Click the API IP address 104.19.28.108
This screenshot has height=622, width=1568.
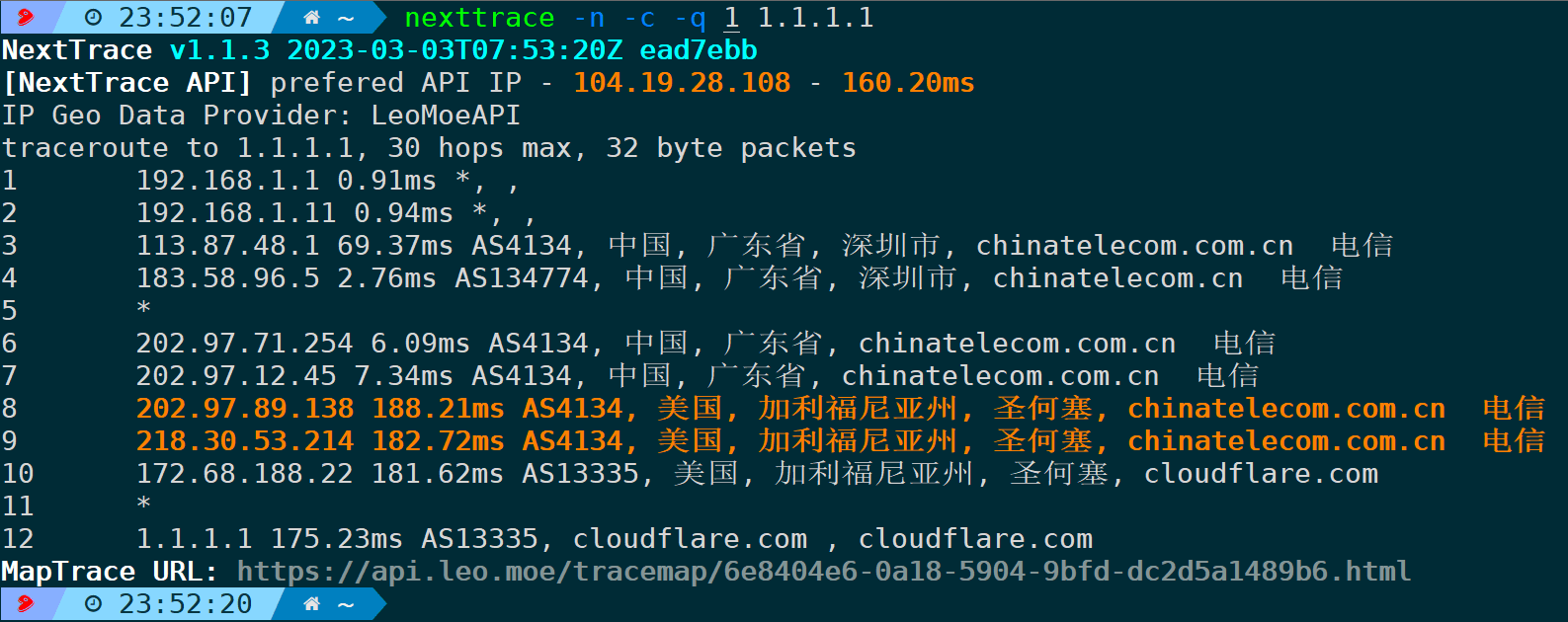pos(682,83)
